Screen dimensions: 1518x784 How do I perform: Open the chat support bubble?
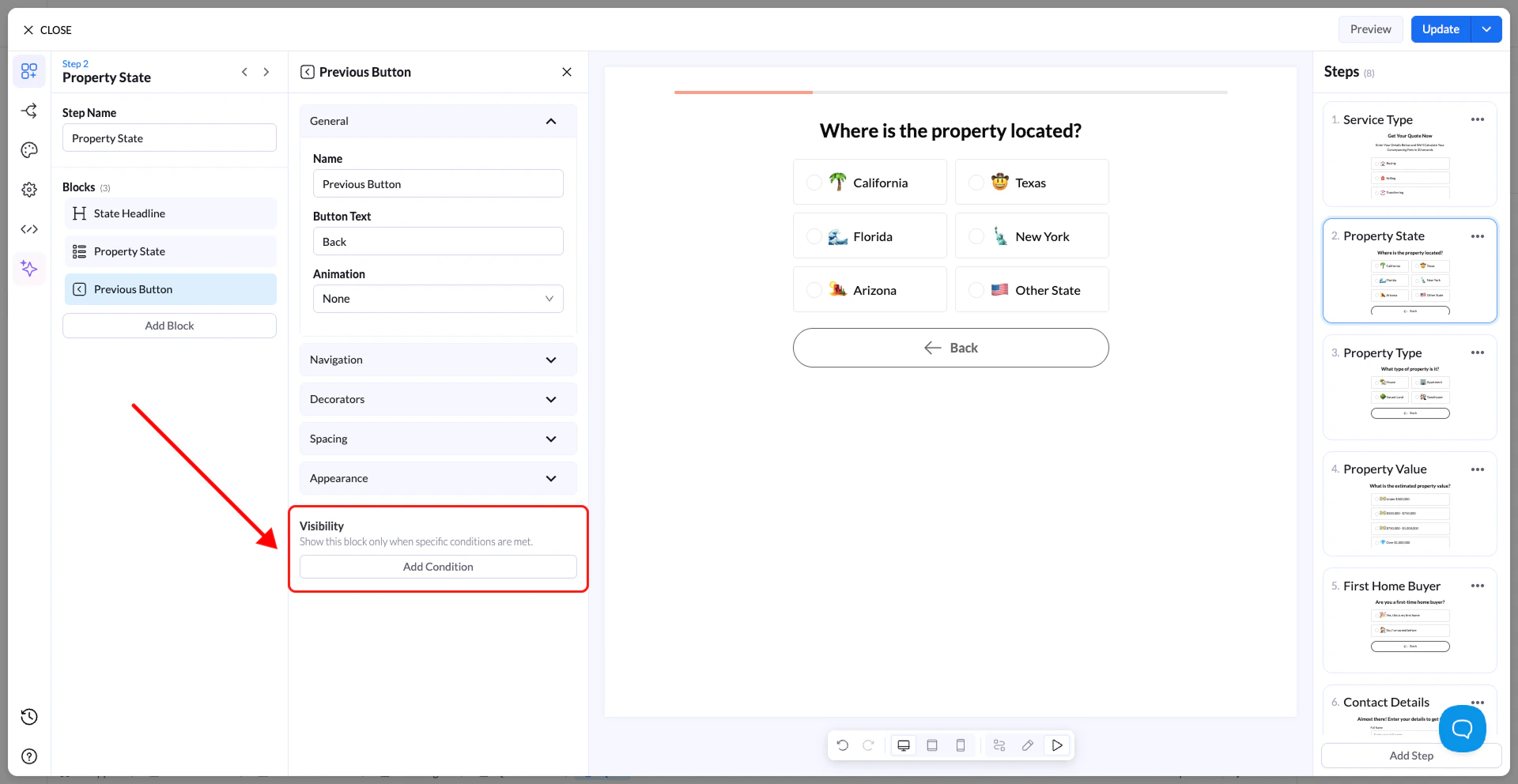pos(1463,729)
